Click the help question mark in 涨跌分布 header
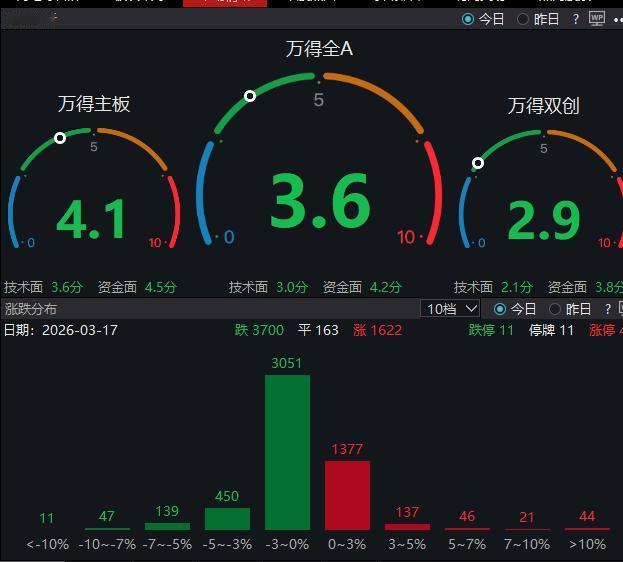Screen dimensions: 623x562 click(607, 309)
